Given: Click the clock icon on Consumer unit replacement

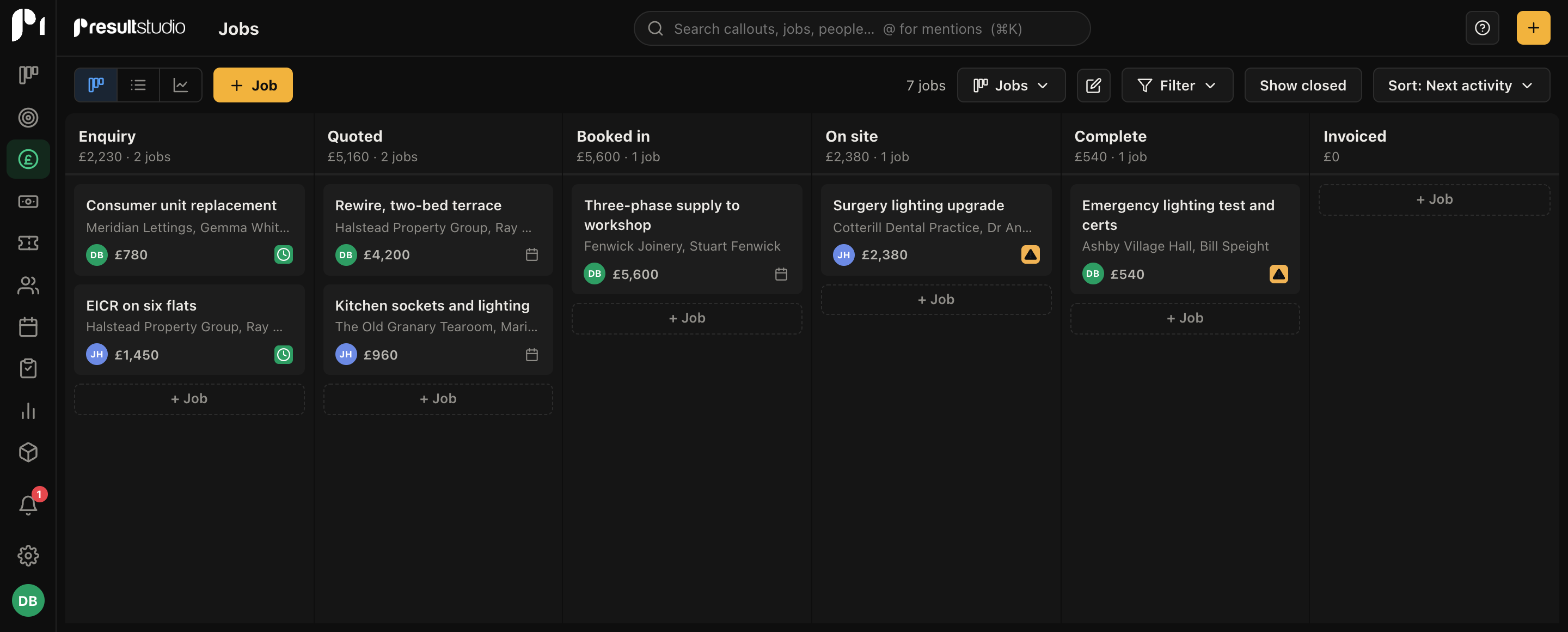Looking at the screenshot, I should (283, 254).
